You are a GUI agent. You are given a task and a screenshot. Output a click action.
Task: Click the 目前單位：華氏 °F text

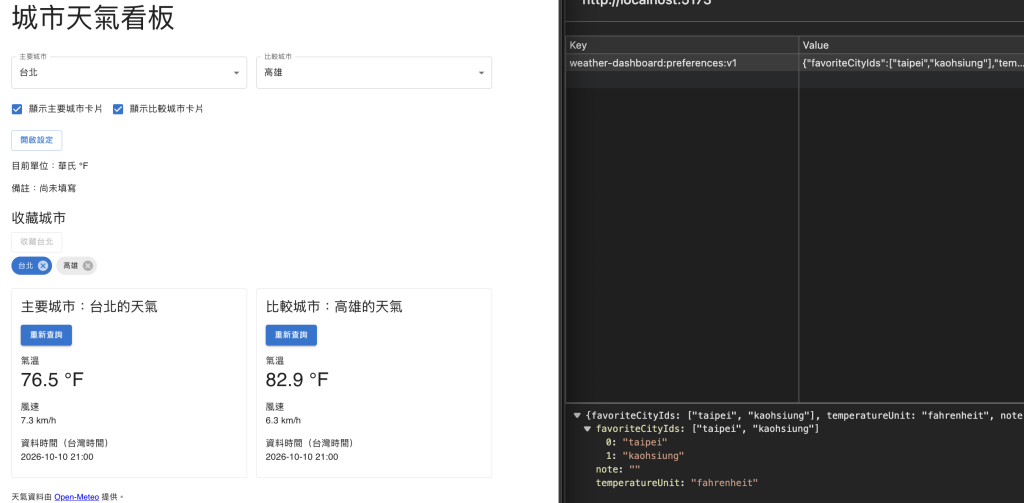pyautogui.click(x=50, y=166)
